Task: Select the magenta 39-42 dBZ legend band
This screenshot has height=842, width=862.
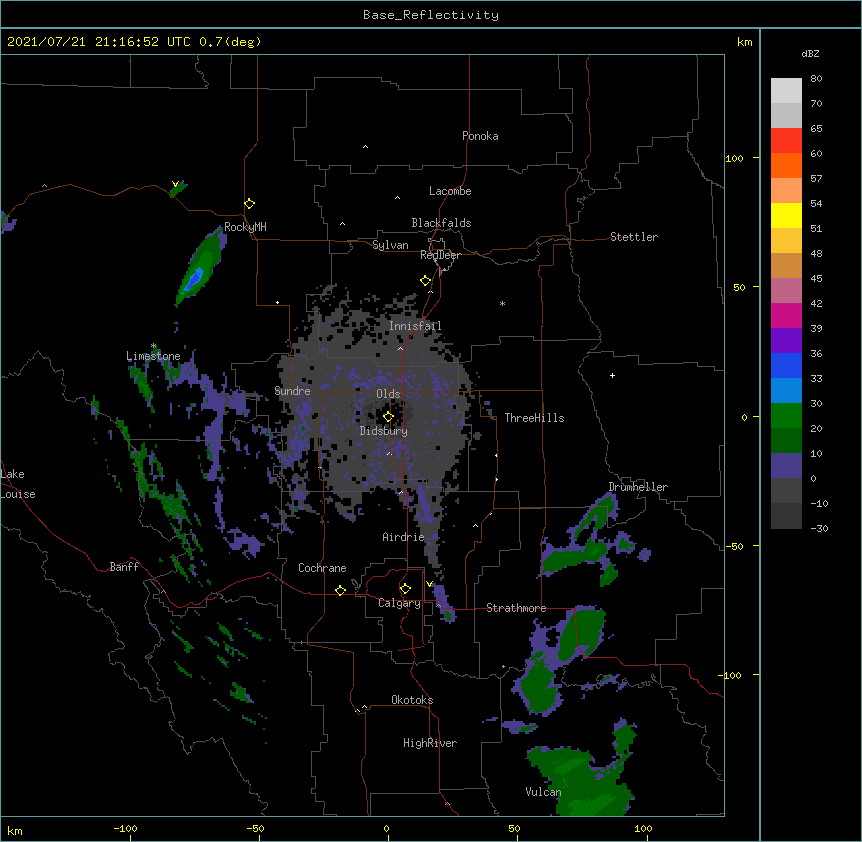Action: pyautogui.click(x=786, y=315)
